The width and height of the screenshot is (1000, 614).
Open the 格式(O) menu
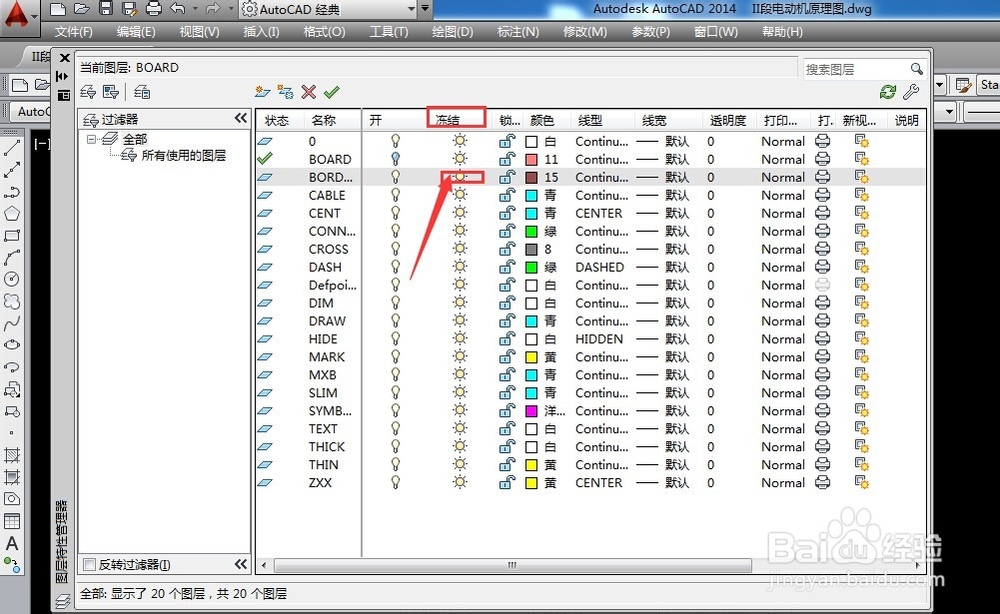(x=324, y=32)
